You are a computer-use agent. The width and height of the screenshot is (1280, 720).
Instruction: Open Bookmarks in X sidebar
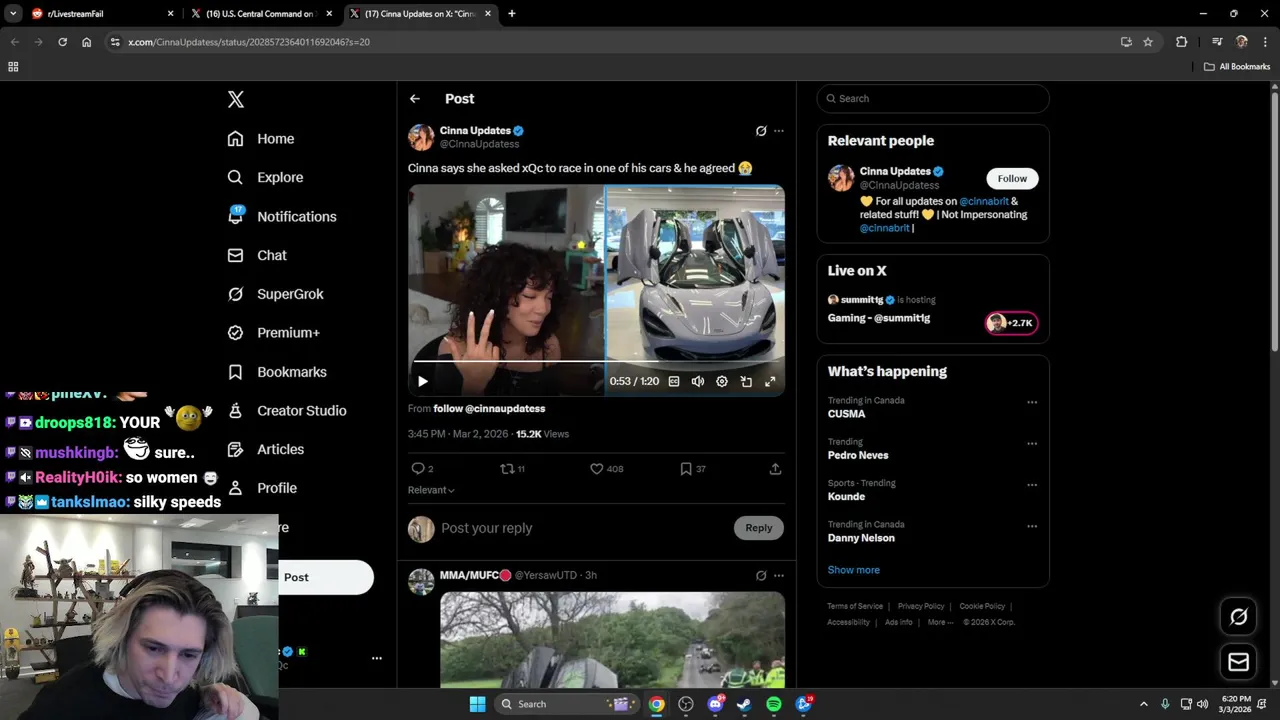[x=277, y=372]
